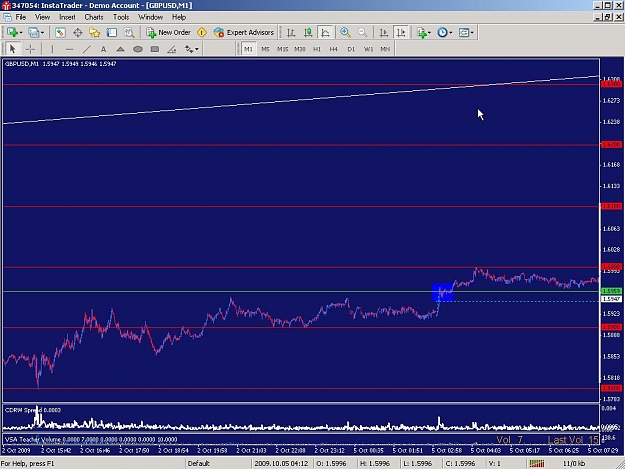Select the D1 timeframe
The image size is (625, 469).
click(x=351, y=49)
